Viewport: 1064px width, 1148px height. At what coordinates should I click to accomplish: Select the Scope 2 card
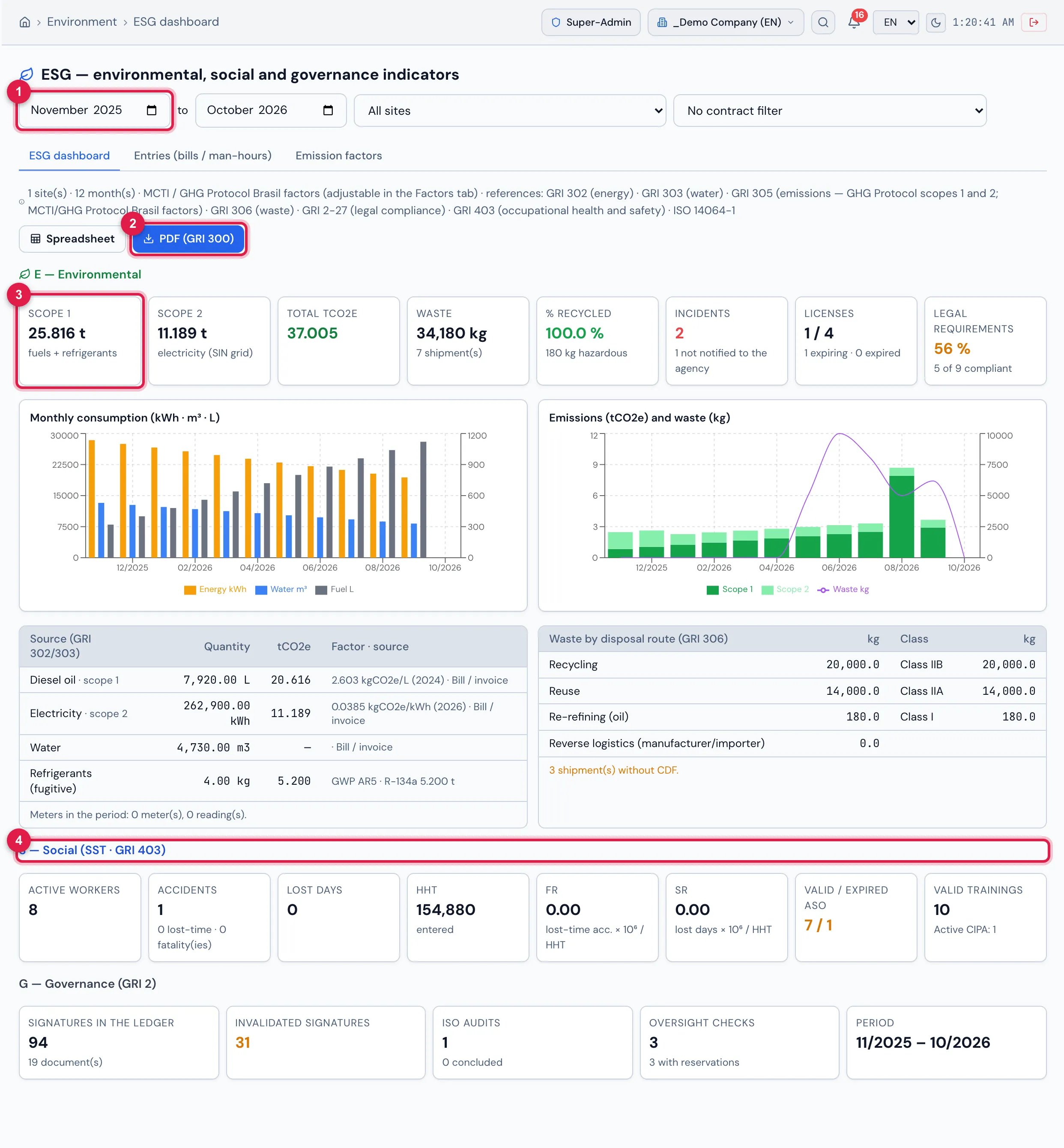(x=209, y=341)
